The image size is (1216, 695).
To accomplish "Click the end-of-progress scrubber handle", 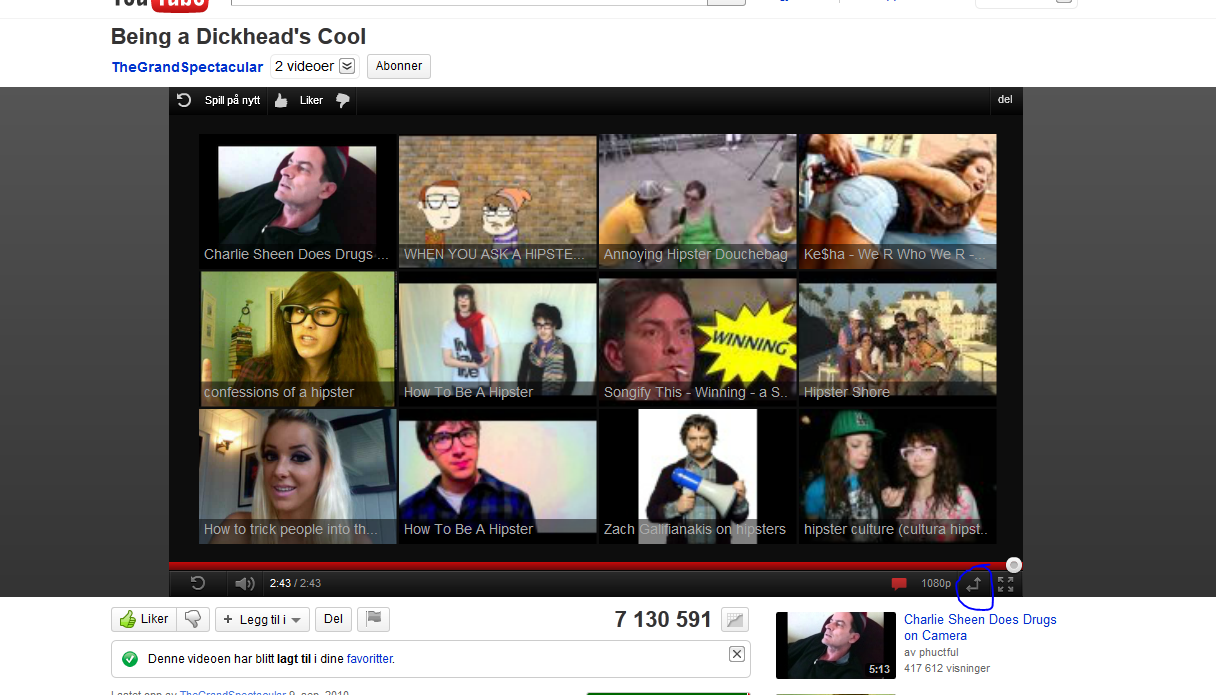I will point(1014,565).
